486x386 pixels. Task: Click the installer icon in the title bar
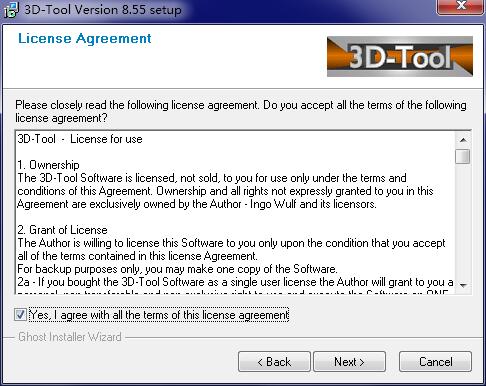click(11, 10)
